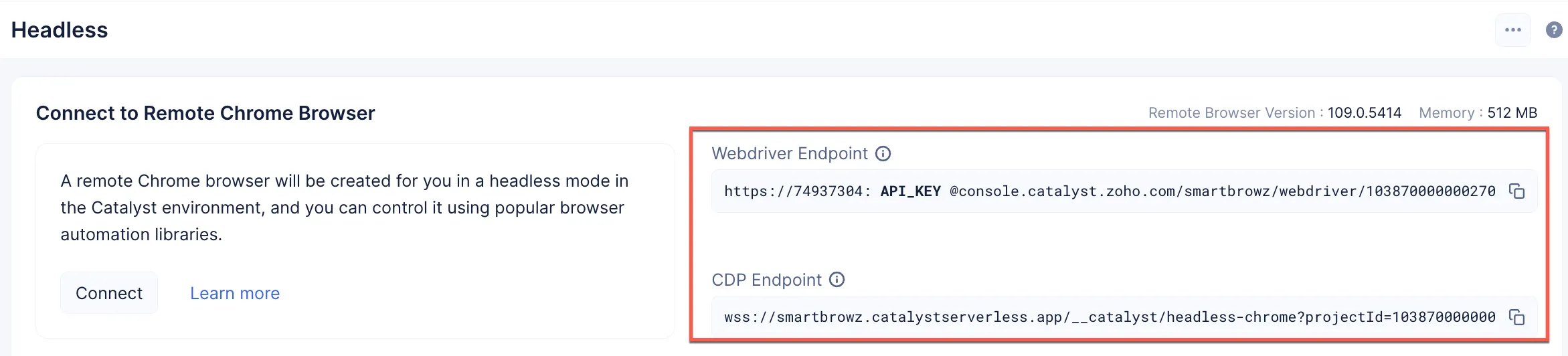Show CDP Endpoint info tooltip icon
Screen dimensions: 1568x356
837,280
